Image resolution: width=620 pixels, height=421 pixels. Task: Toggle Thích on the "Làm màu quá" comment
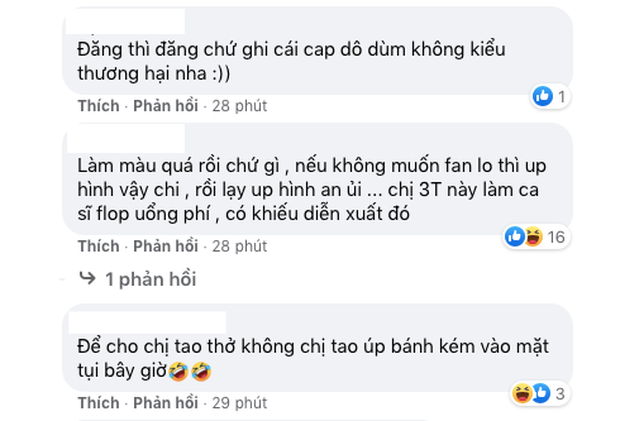tap(98, 246)
